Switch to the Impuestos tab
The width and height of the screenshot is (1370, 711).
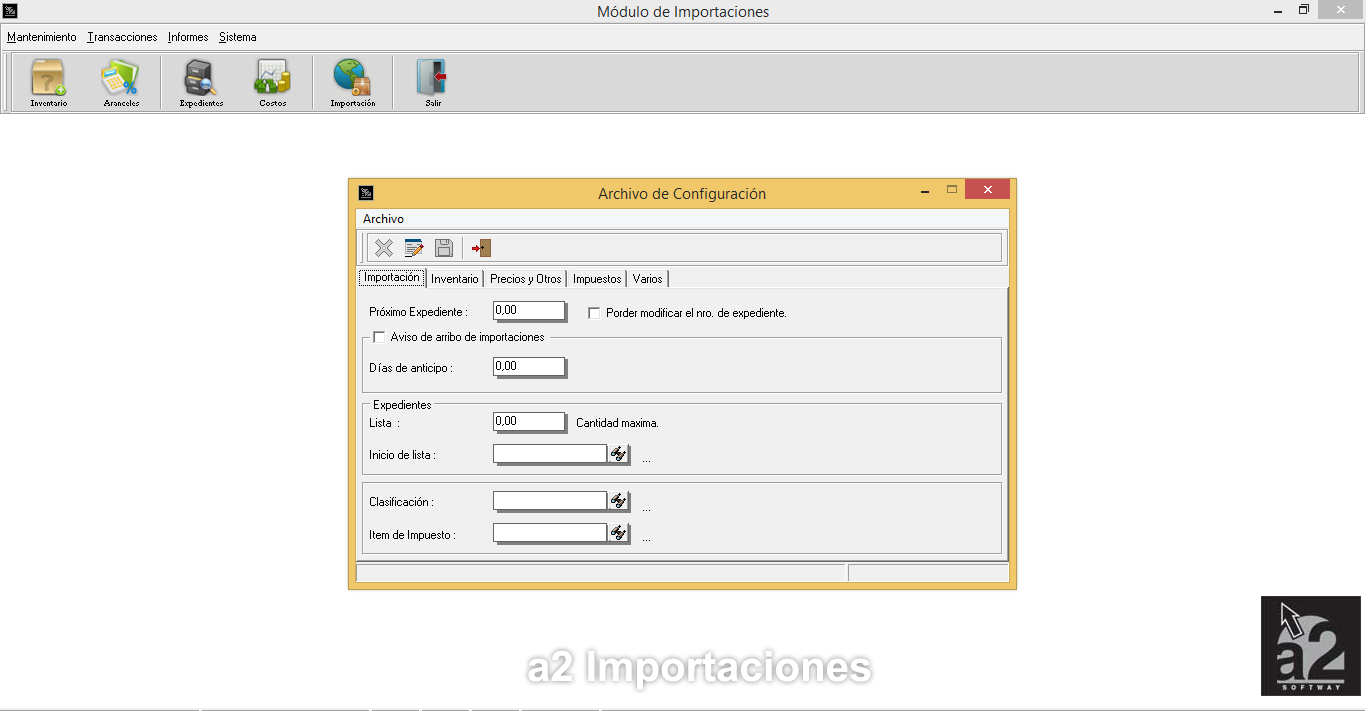coord(597,279)
